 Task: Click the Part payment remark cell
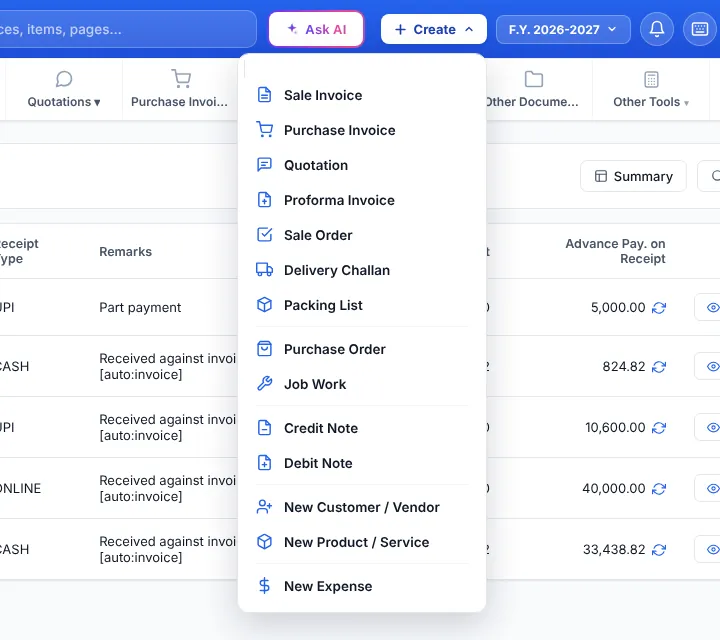[x=140, y=307]
